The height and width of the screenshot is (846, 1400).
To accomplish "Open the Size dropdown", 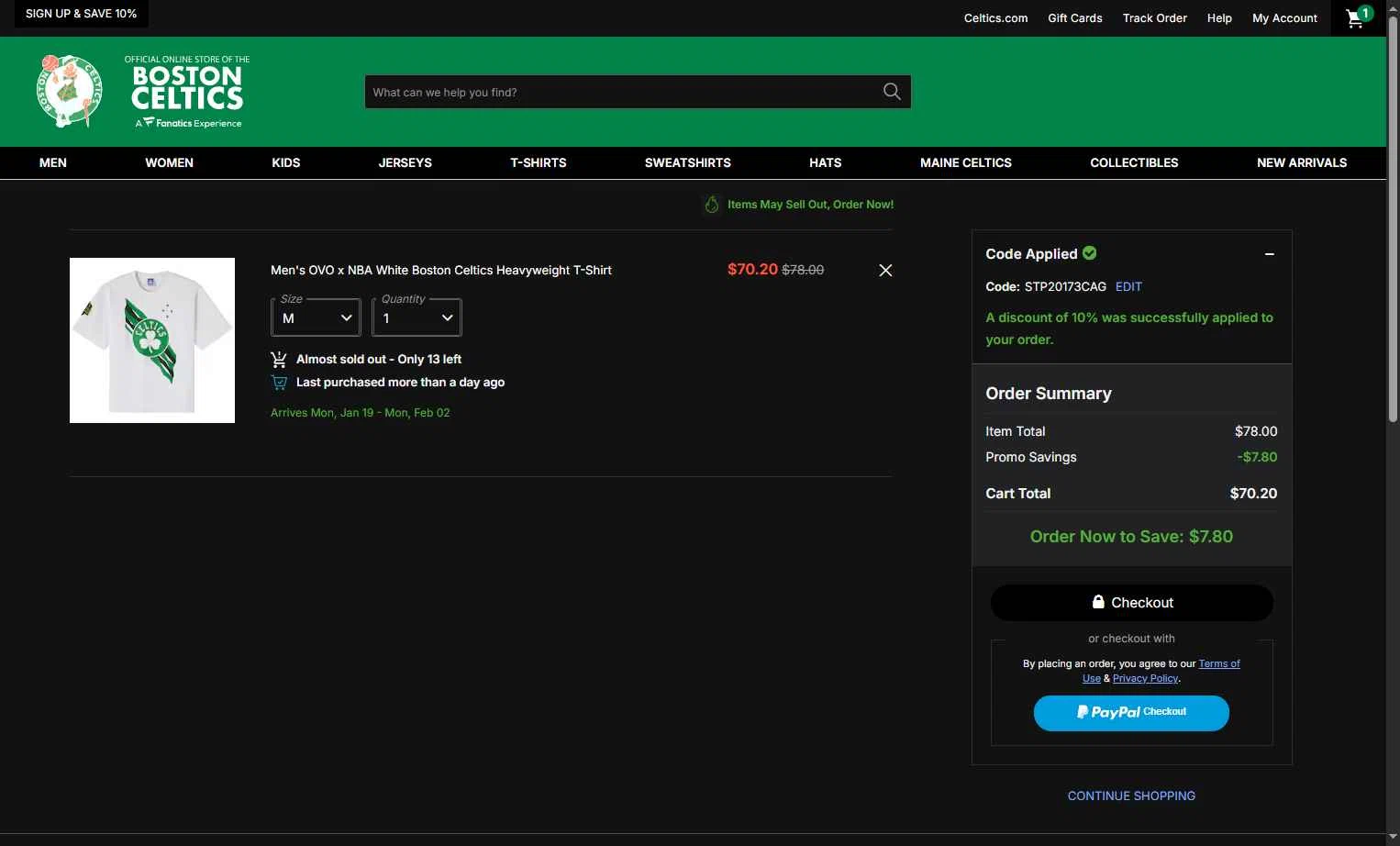I will [x=317, y=317].
